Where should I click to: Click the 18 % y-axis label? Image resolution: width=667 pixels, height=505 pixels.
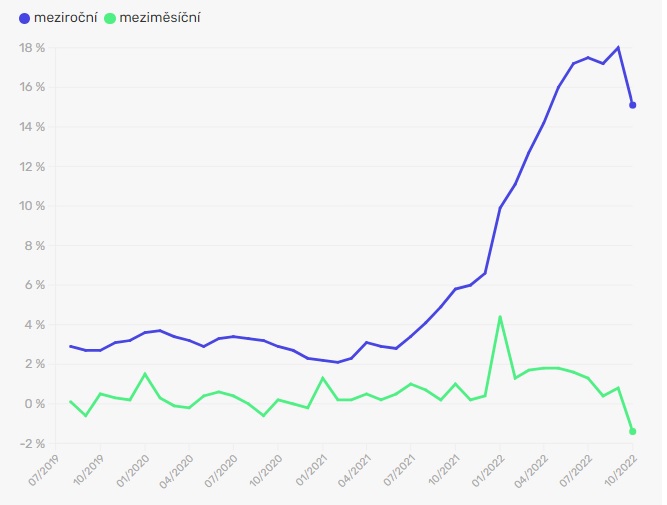coord(32,48)
